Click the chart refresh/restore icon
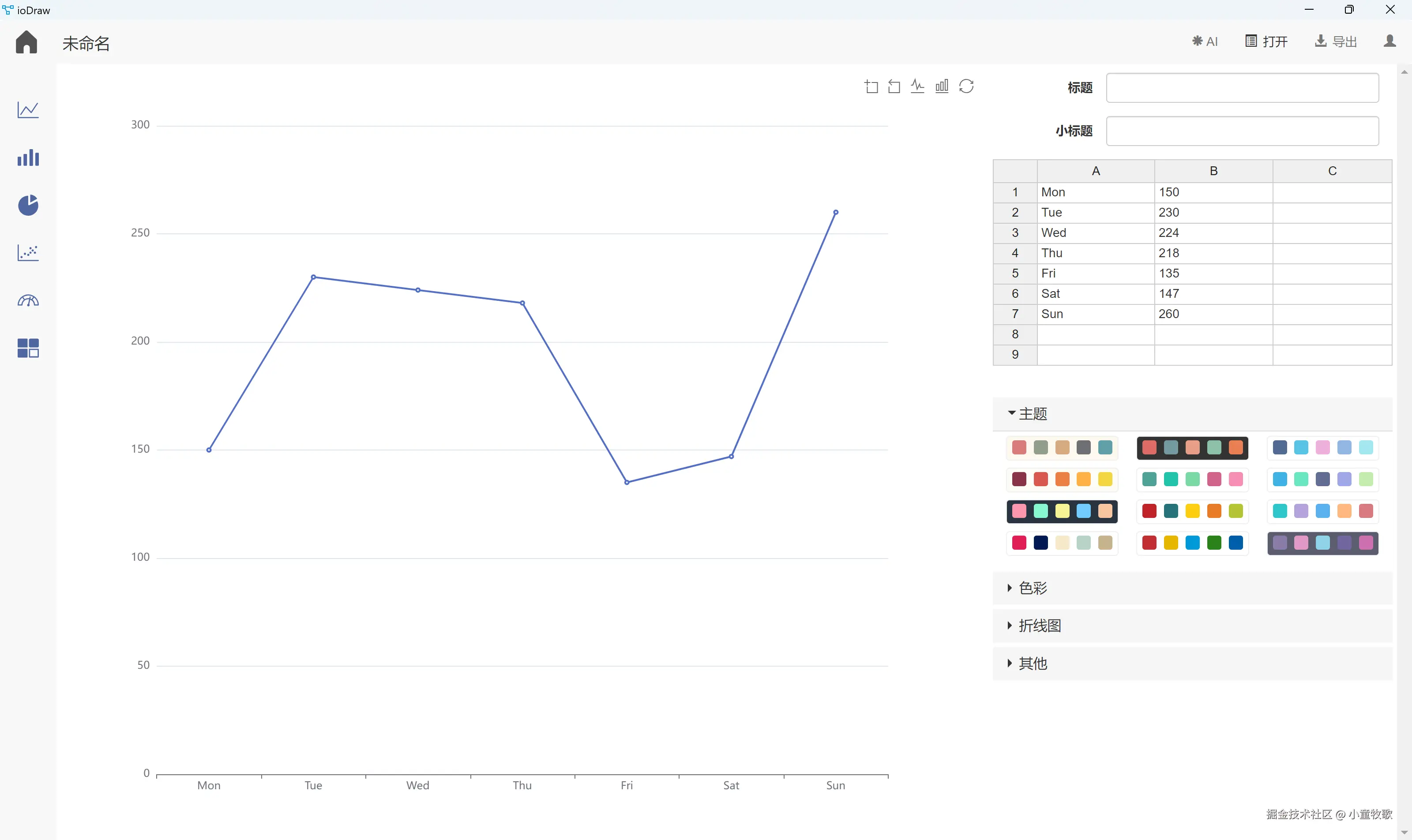 (966, 86)
